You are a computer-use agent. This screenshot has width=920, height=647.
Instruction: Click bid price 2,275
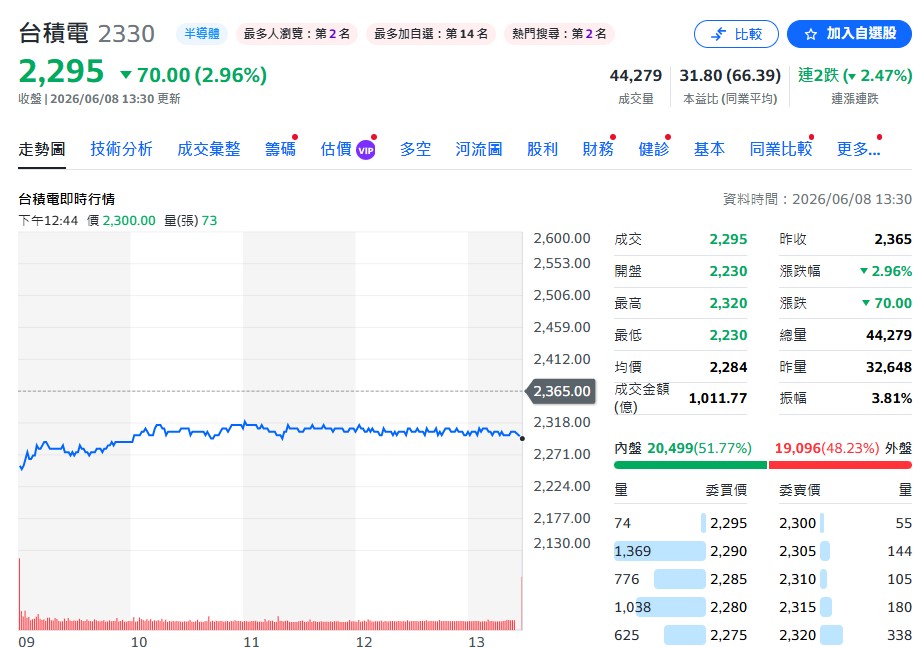coord(728,635)
